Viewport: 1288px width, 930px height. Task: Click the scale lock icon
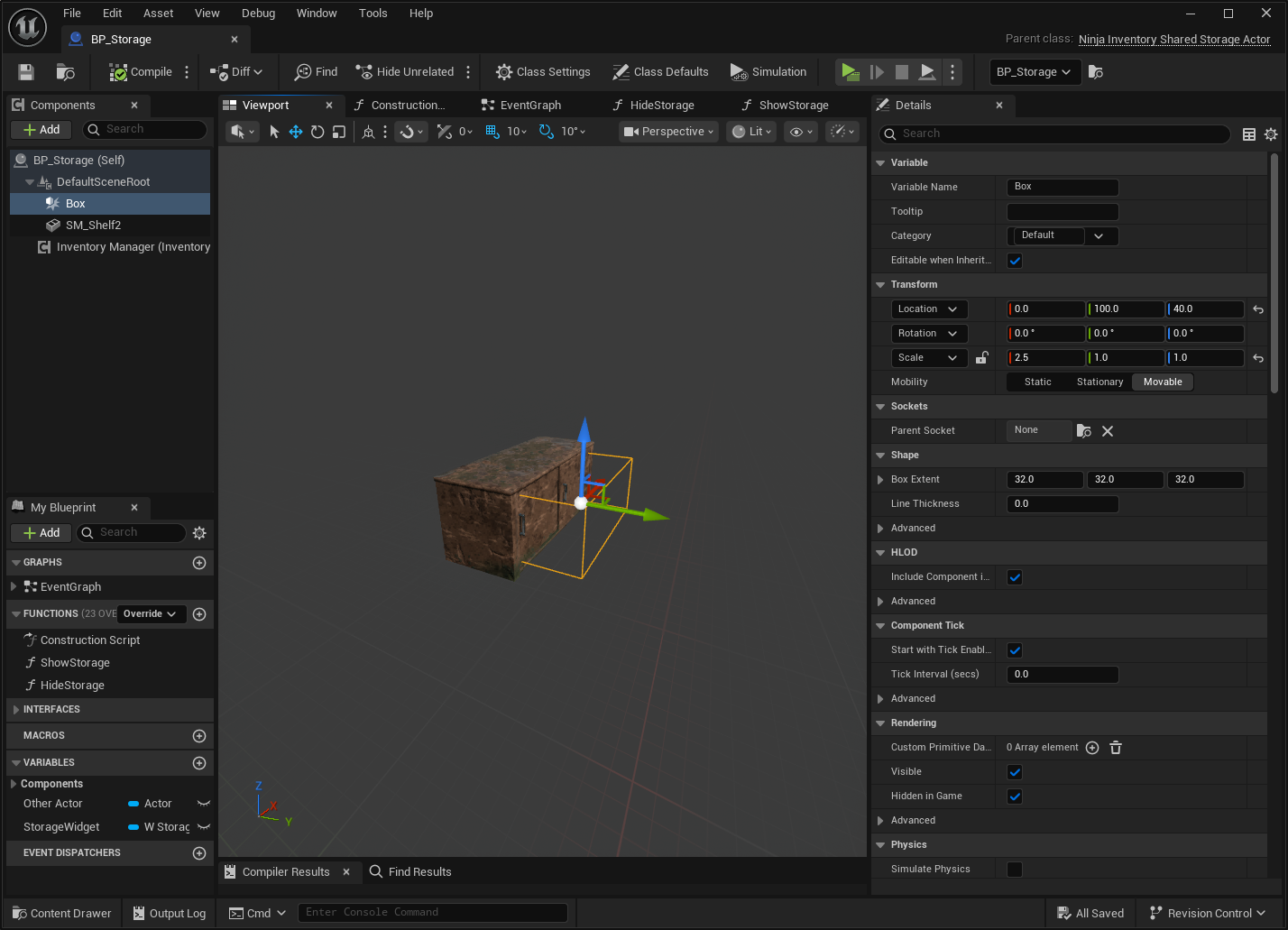pos(982,358)
